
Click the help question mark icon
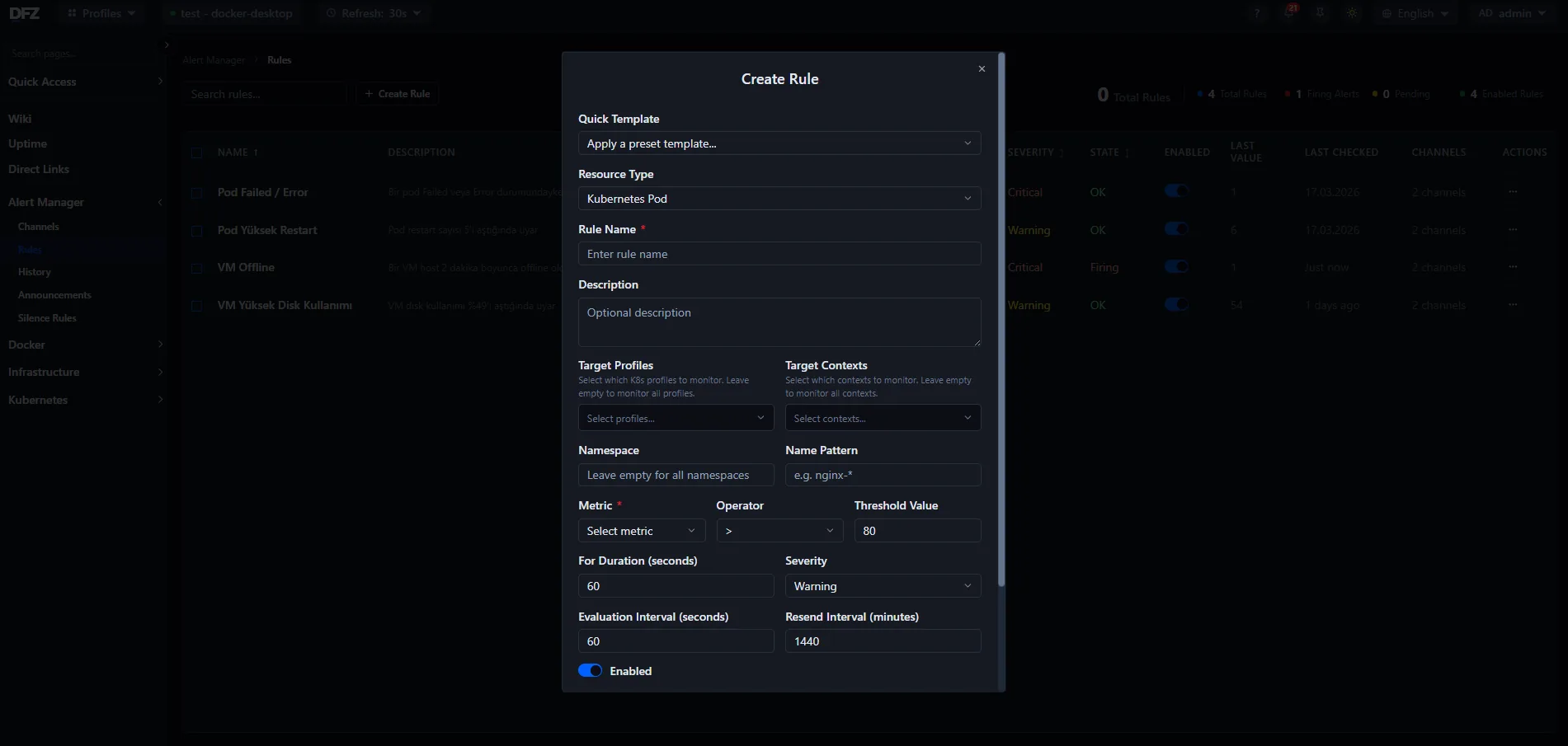click(1257, 13)
